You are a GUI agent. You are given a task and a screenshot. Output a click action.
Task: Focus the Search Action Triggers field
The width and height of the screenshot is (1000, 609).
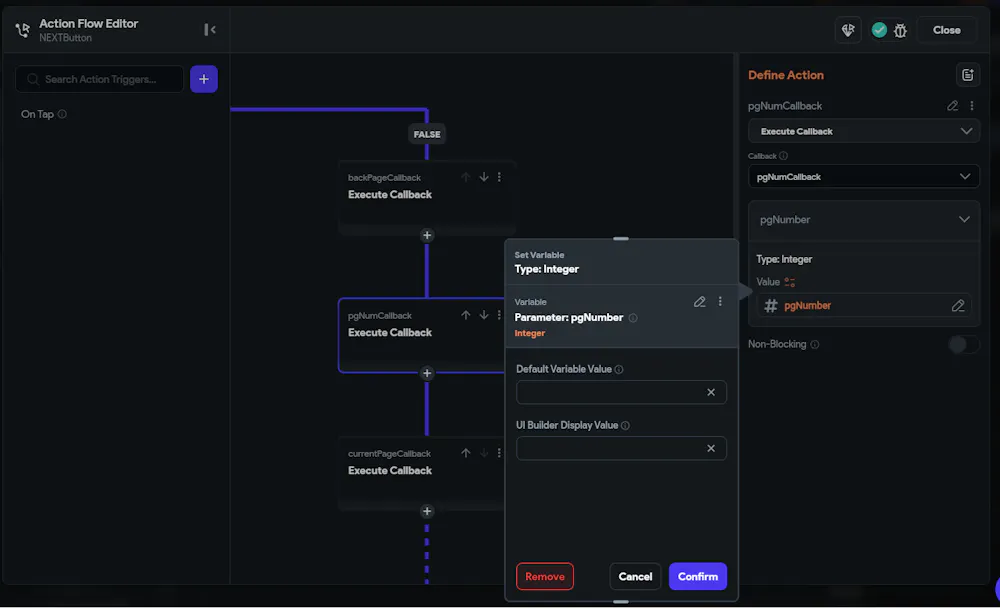tap(108, 79)
